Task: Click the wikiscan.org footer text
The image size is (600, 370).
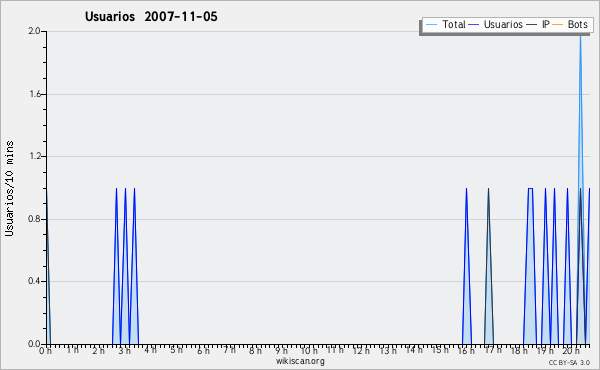Action: (x=300, y=361)
